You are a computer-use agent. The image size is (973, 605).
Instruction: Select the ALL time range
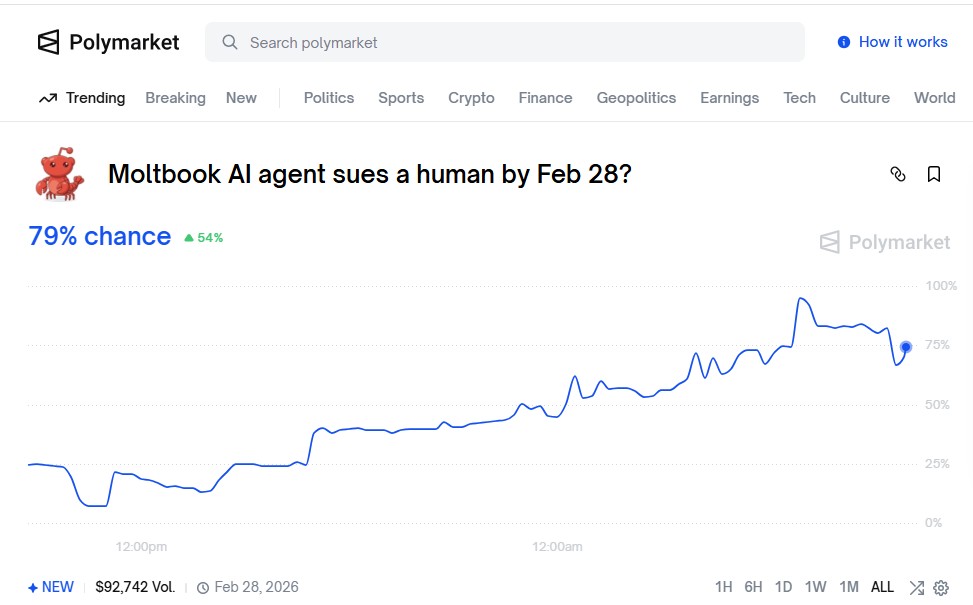[x=882, y=587]
